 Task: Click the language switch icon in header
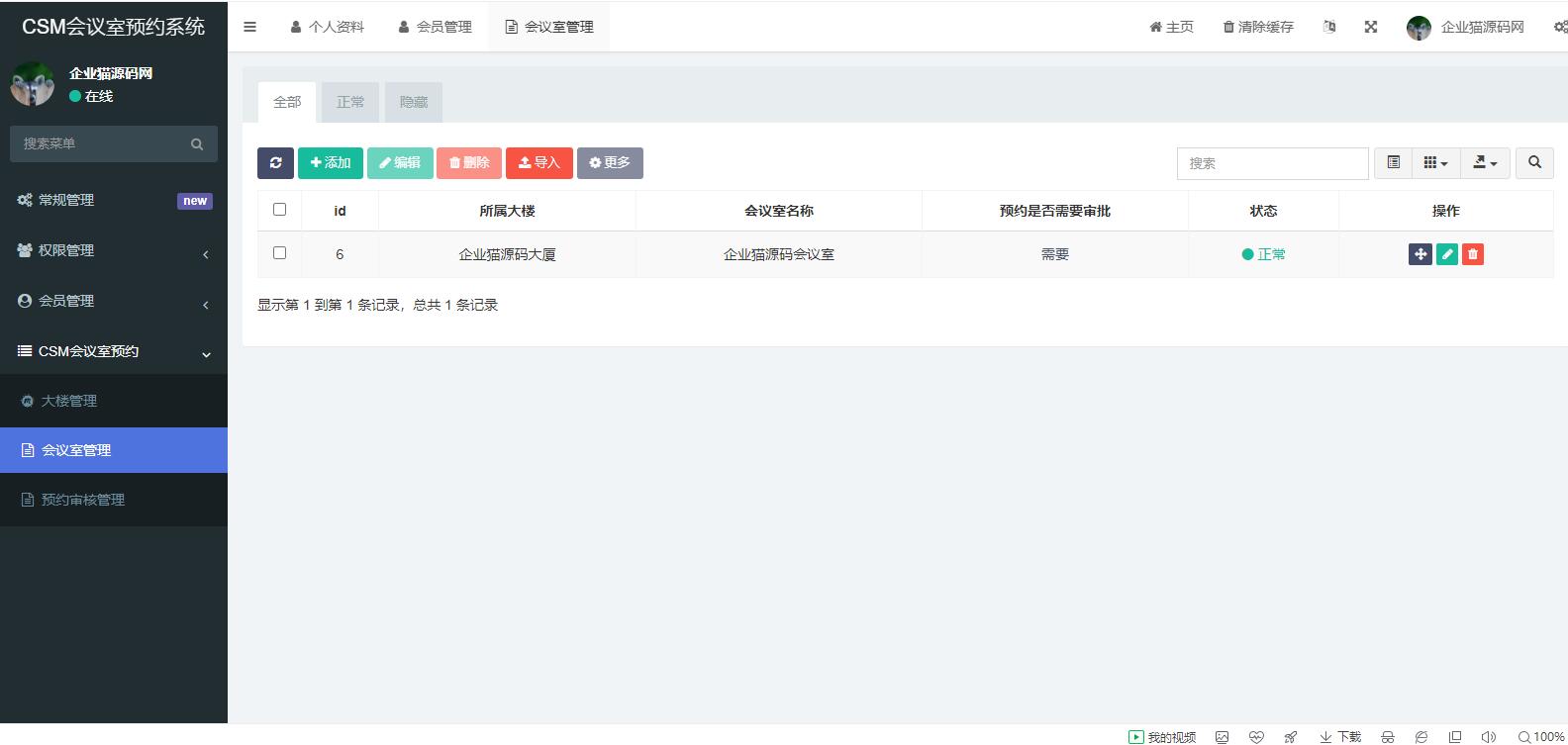pyautogui.click(x=1329, y=27)
